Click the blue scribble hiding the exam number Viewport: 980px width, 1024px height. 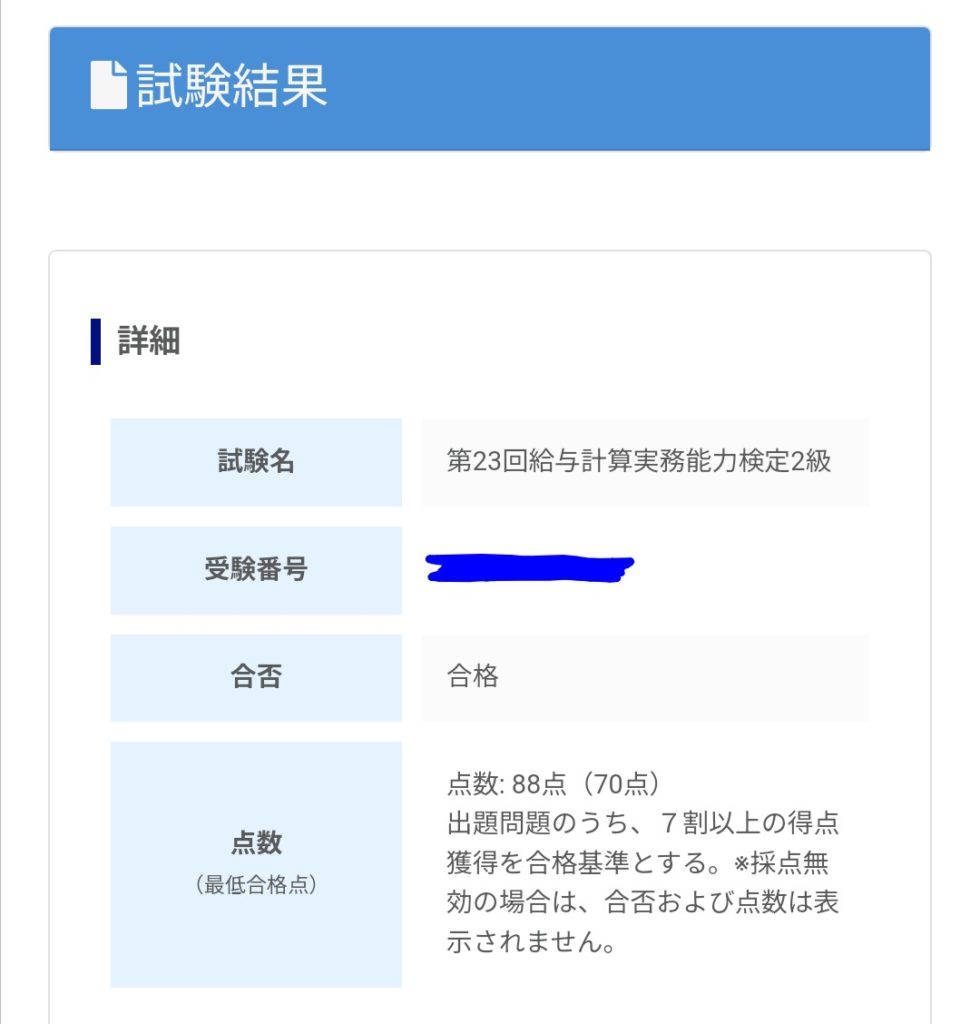(529, 567)
